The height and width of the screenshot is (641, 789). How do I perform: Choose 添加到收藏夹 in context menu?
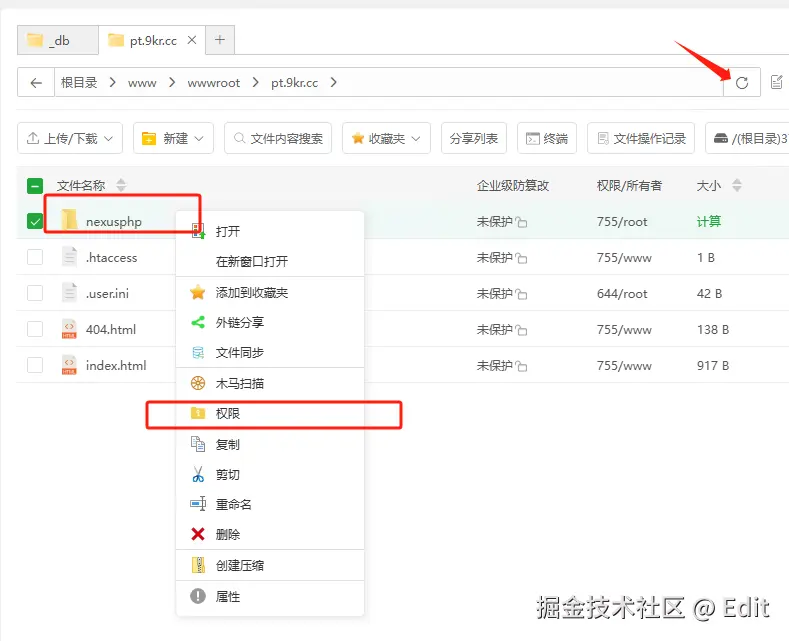coord(270,292)
